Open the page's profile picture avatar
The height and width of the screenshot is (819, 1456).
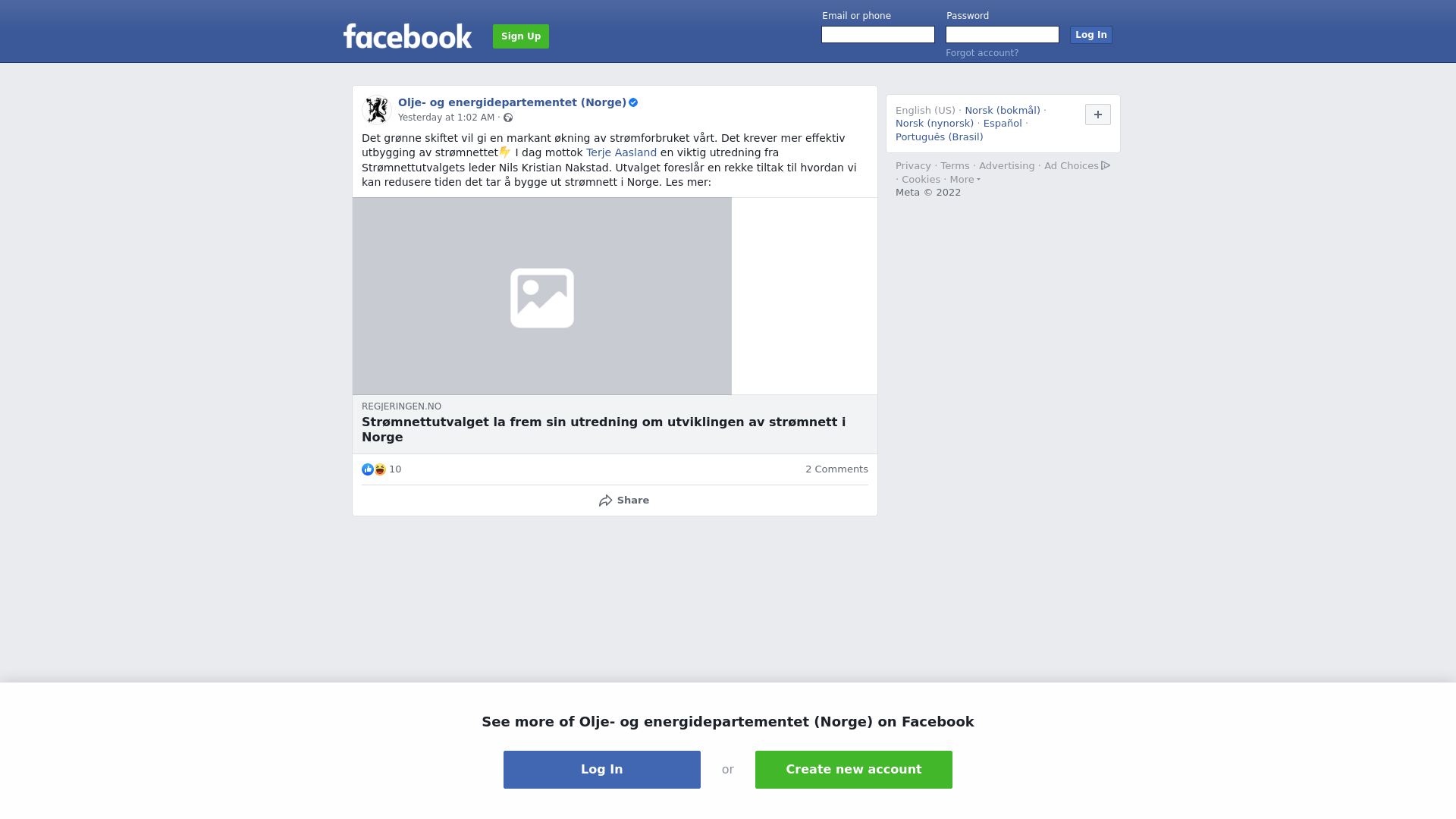[x=377, y=110]
